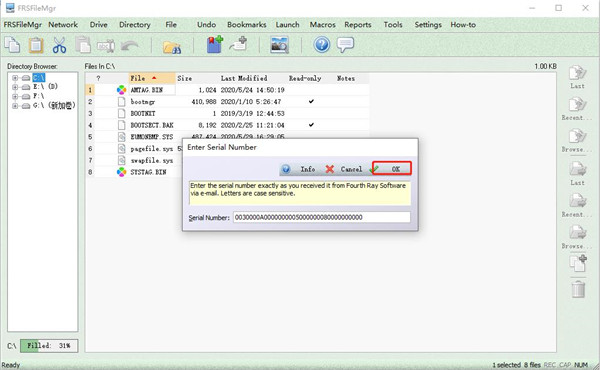Click the Copy icon in the toolbar
600x370 pixels.
12,44
